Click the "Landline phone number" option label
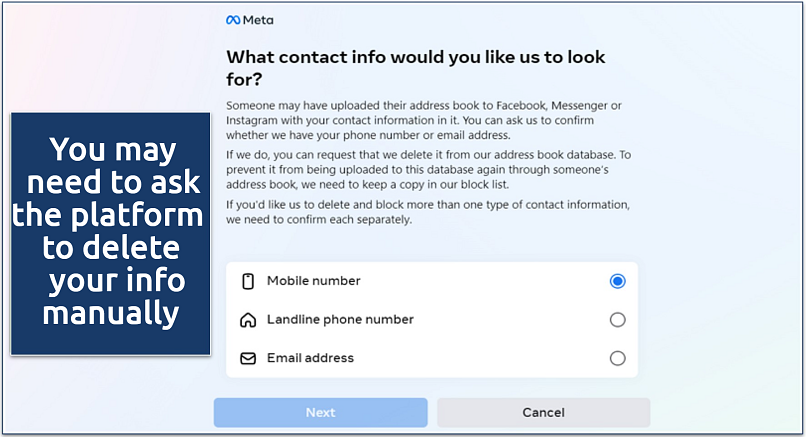The image size is (806, 437). click(x=339, y=320)
